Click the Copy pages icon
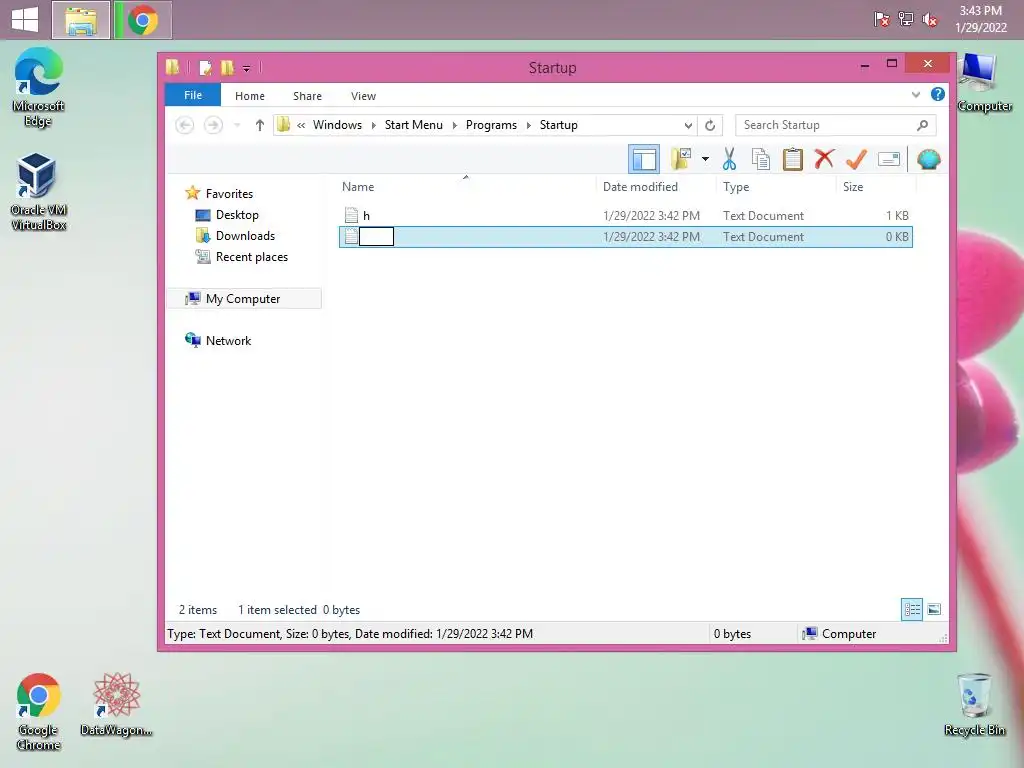The width and height of the screenshot is (1024, 768). [x=761, y=159]
